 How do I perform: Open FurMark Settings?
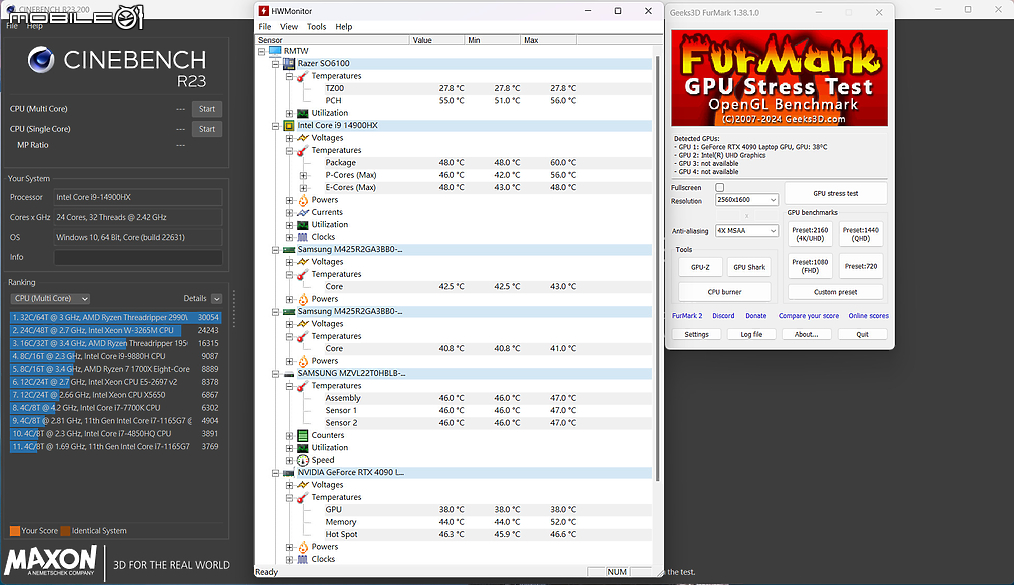[696, 334]
